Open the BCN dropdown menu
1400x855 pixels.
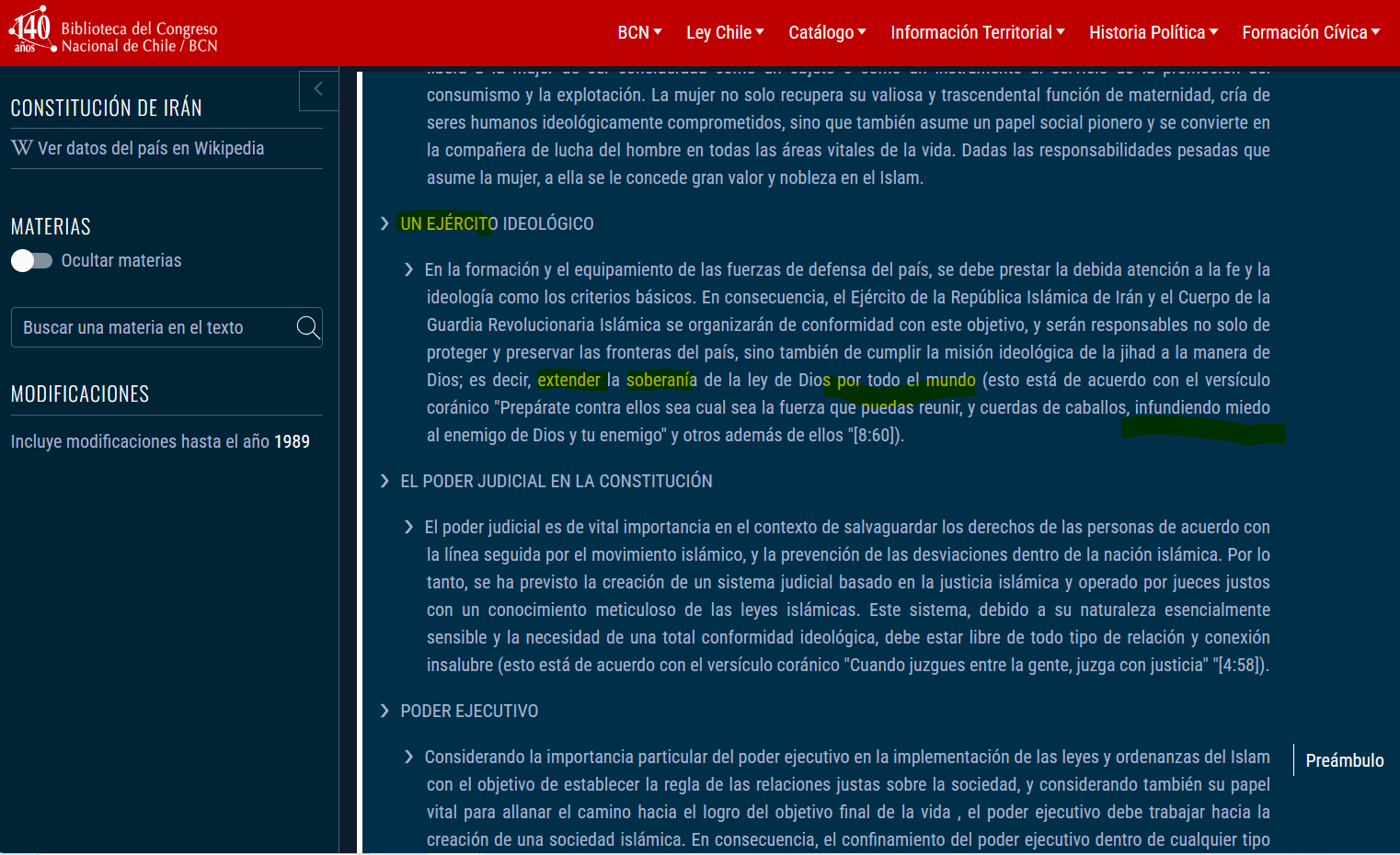(639, 32)
